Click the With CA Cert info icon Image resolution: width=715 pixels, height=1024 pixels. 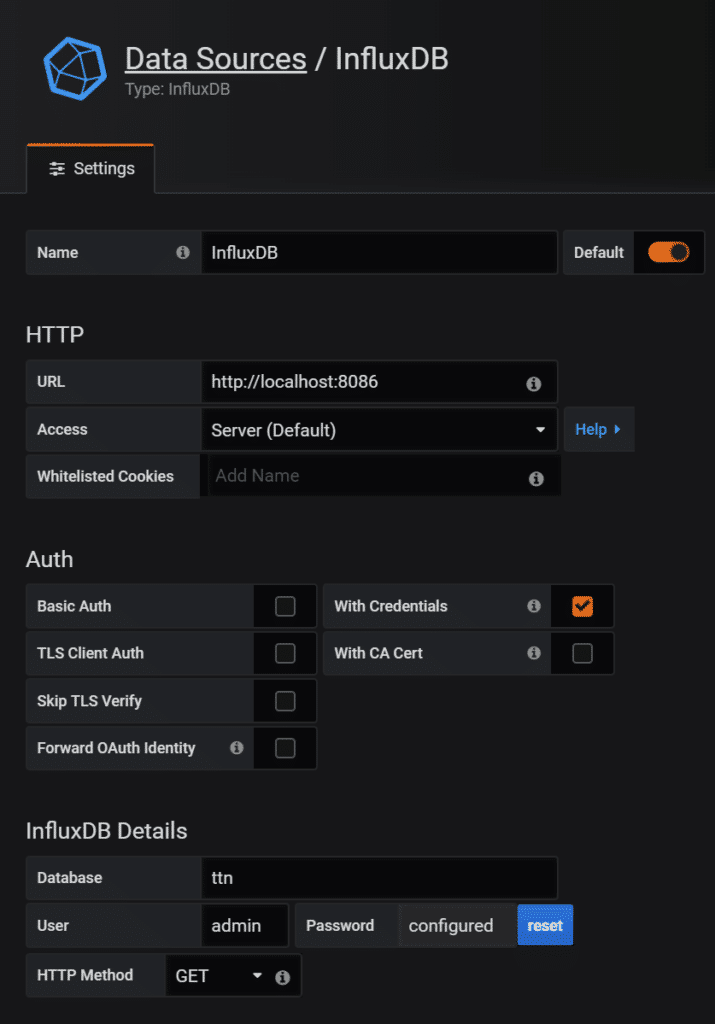534,653
